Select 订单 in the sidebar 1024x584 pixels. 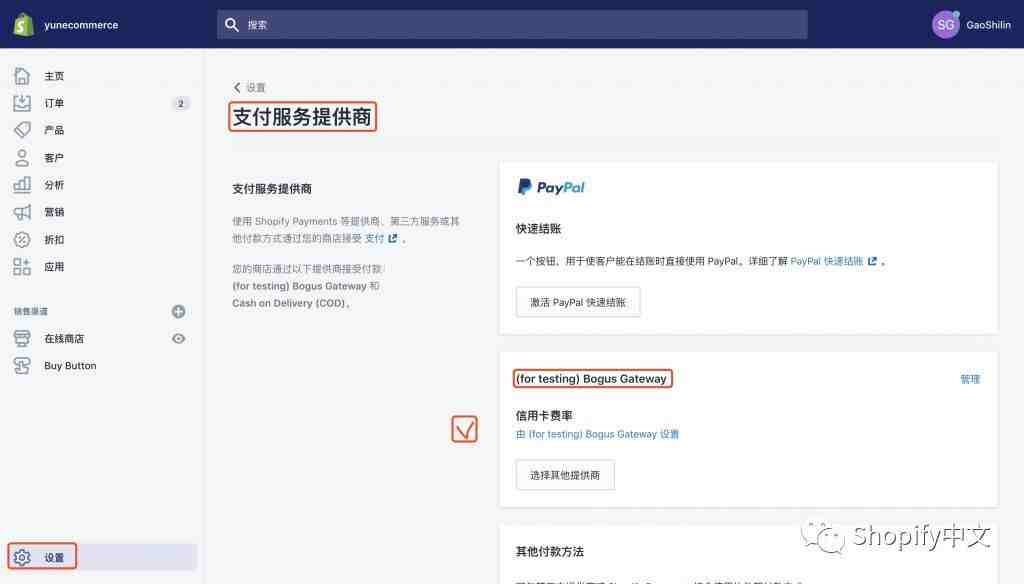[54, 103]
